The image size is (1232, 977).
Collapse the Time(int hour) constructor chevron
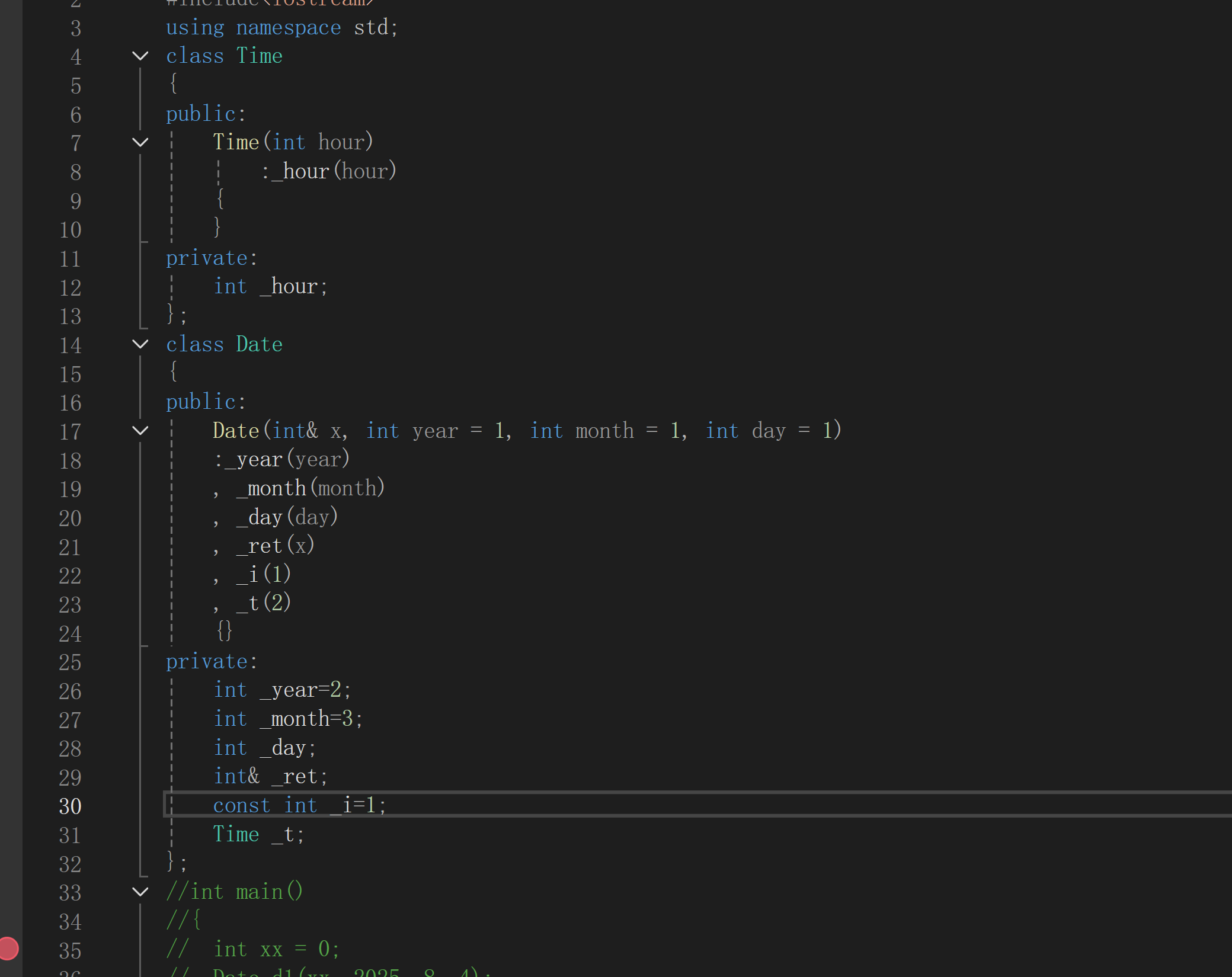pyautogui.click(x=140, y=143)
